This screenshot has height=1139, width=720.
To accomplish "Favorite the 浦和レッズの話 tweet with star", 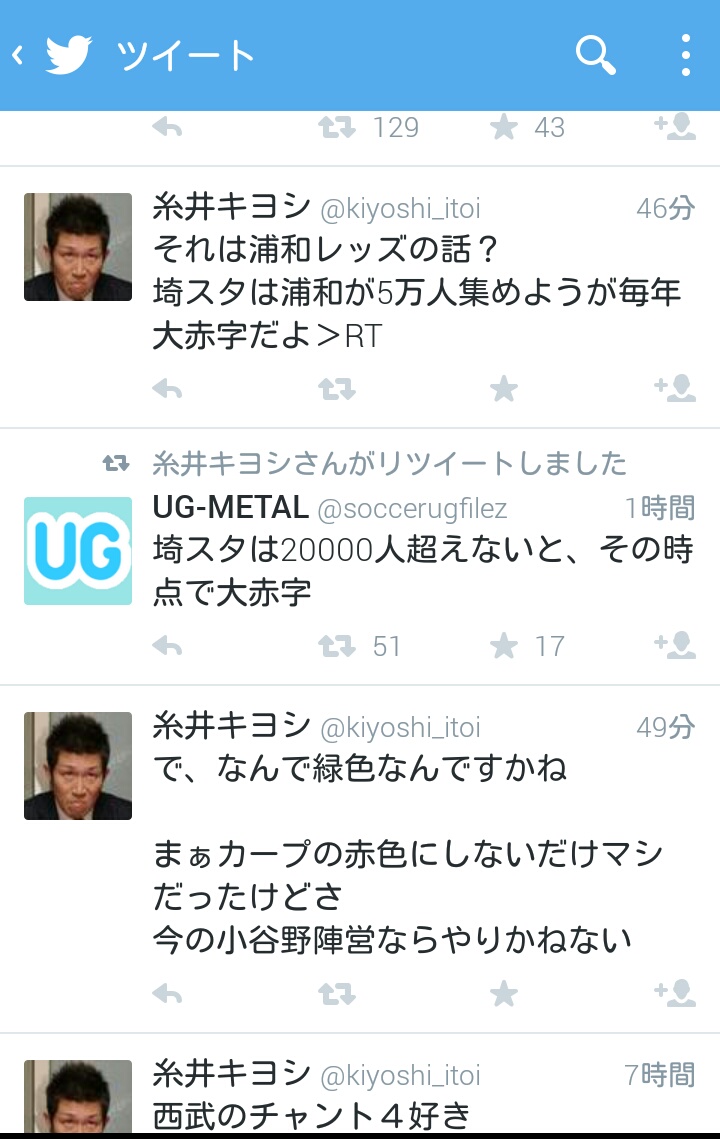I will pyautogui.click(x=503, y=389).
